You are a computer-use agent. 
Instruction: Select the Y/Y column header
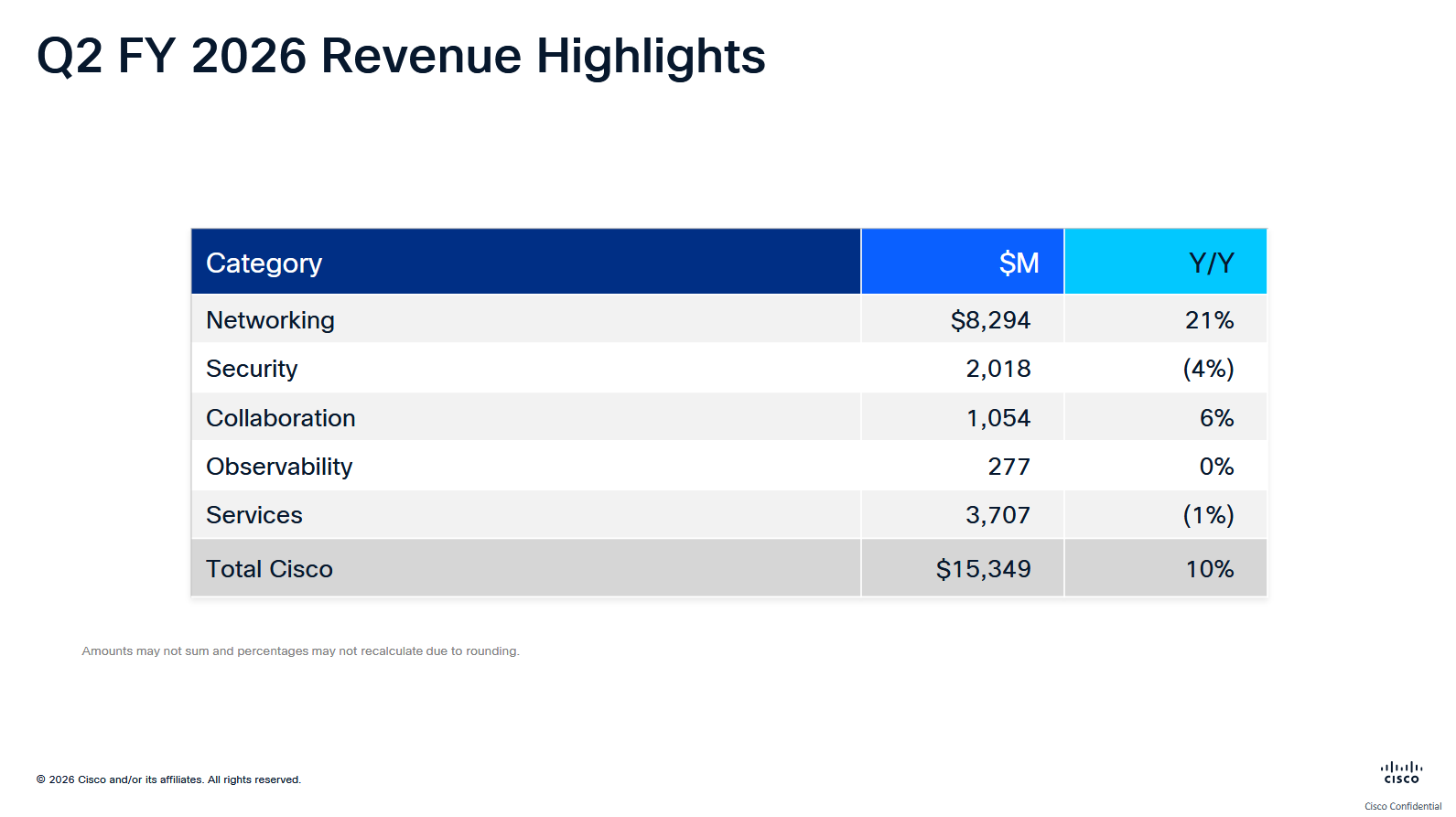[x=1211, y=263]
